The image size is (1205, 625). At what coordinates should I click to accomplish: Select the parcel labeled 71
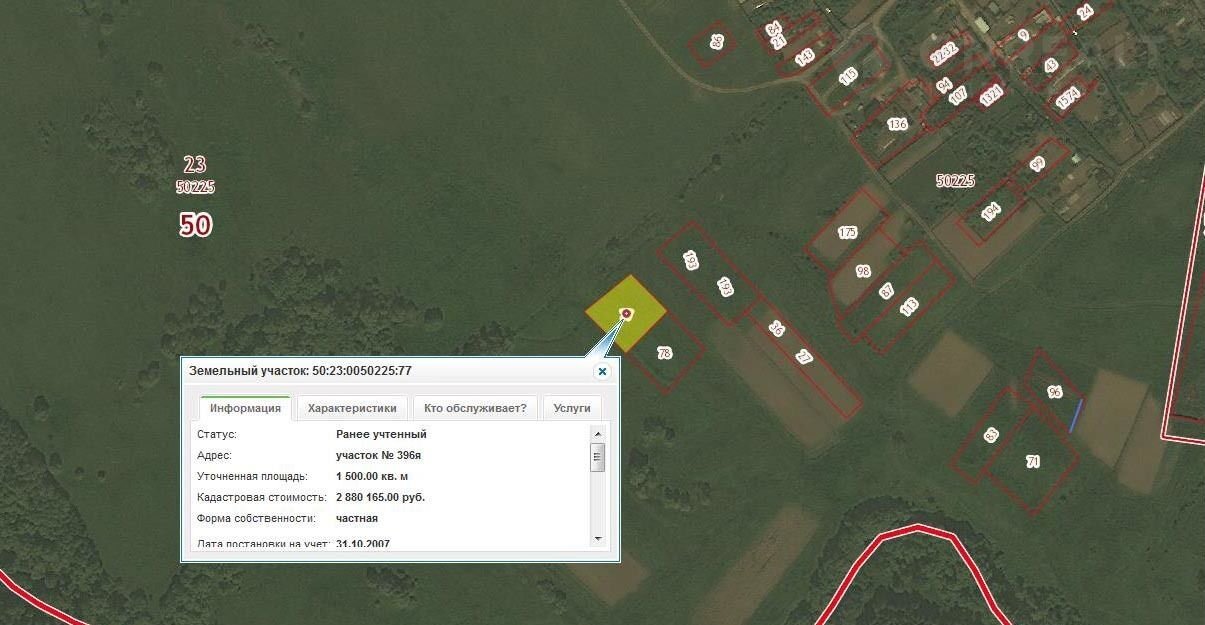(x=1033, y=461)
